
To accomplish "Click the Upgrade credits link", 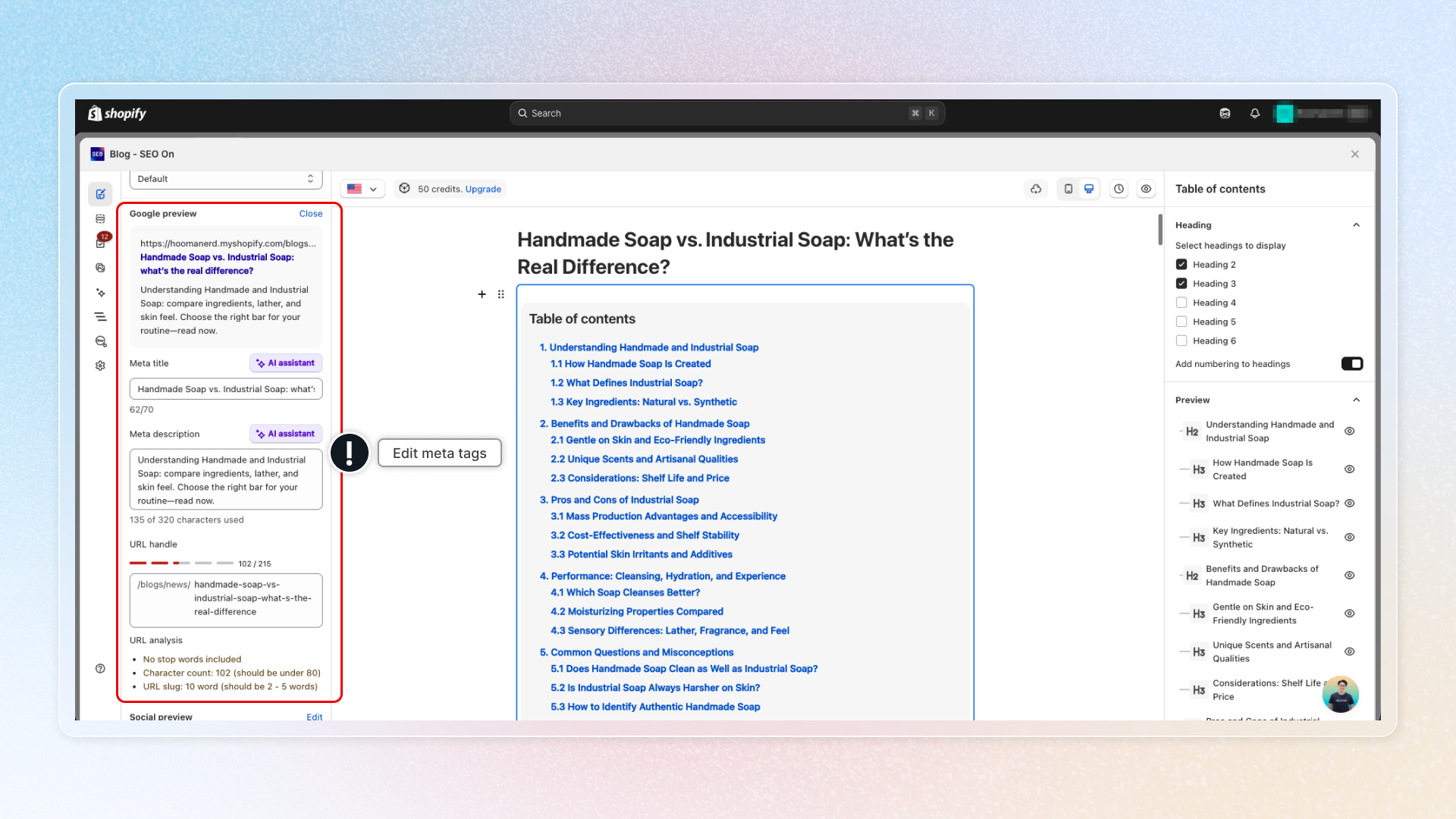I will pyautogui.click(x=483, y=189).
